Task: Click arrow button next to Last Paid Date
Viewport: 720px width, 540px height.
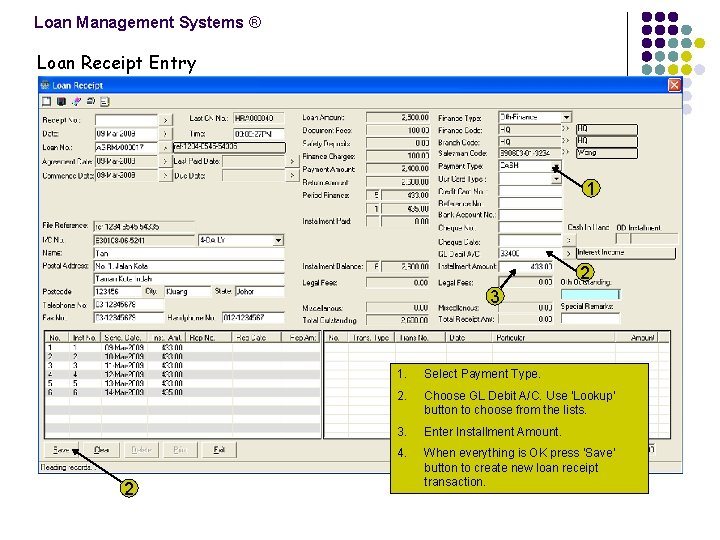Action: (x=292, y=161)
